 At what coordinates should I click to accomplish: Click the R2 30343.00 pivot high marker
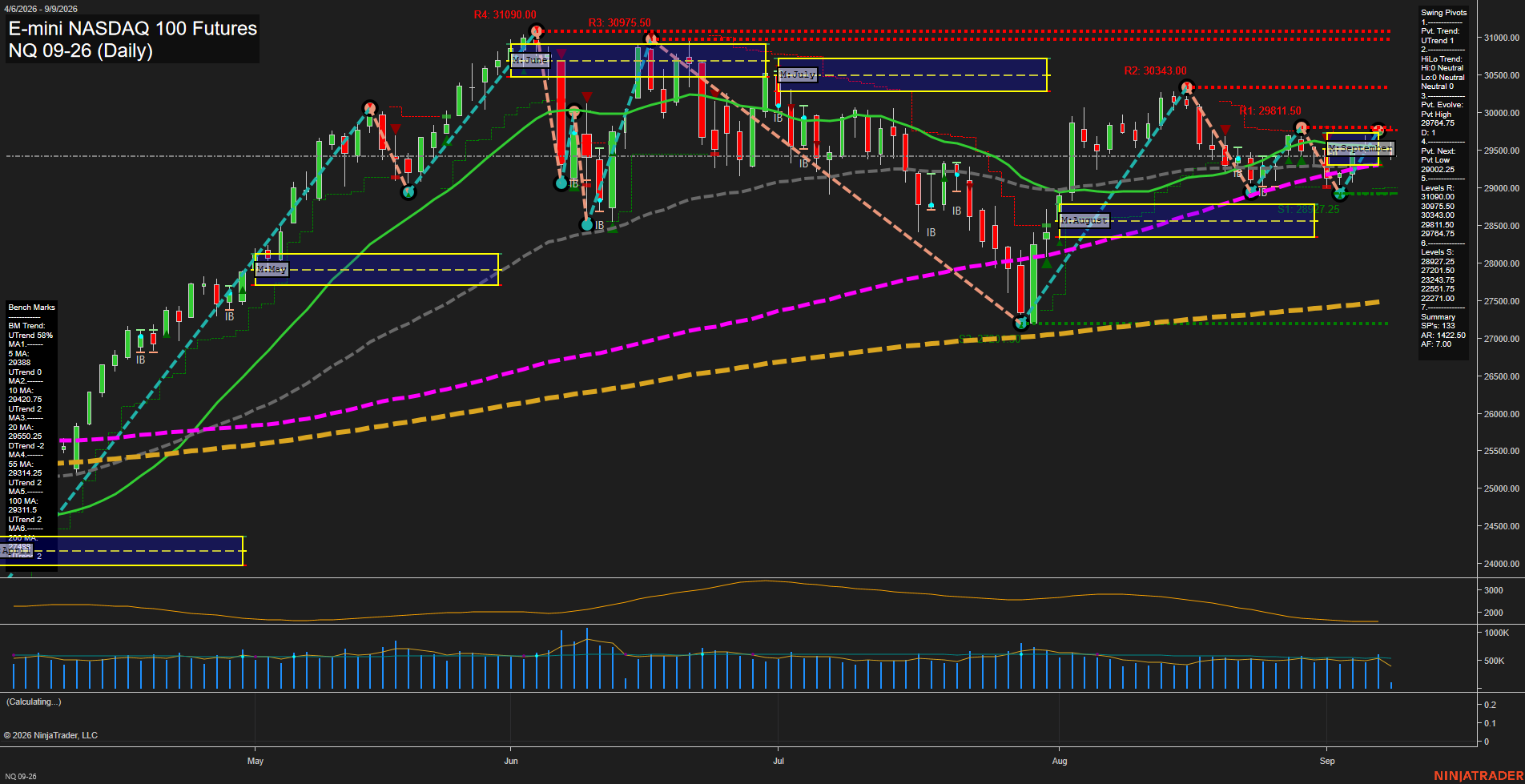tap(1187, 86)
